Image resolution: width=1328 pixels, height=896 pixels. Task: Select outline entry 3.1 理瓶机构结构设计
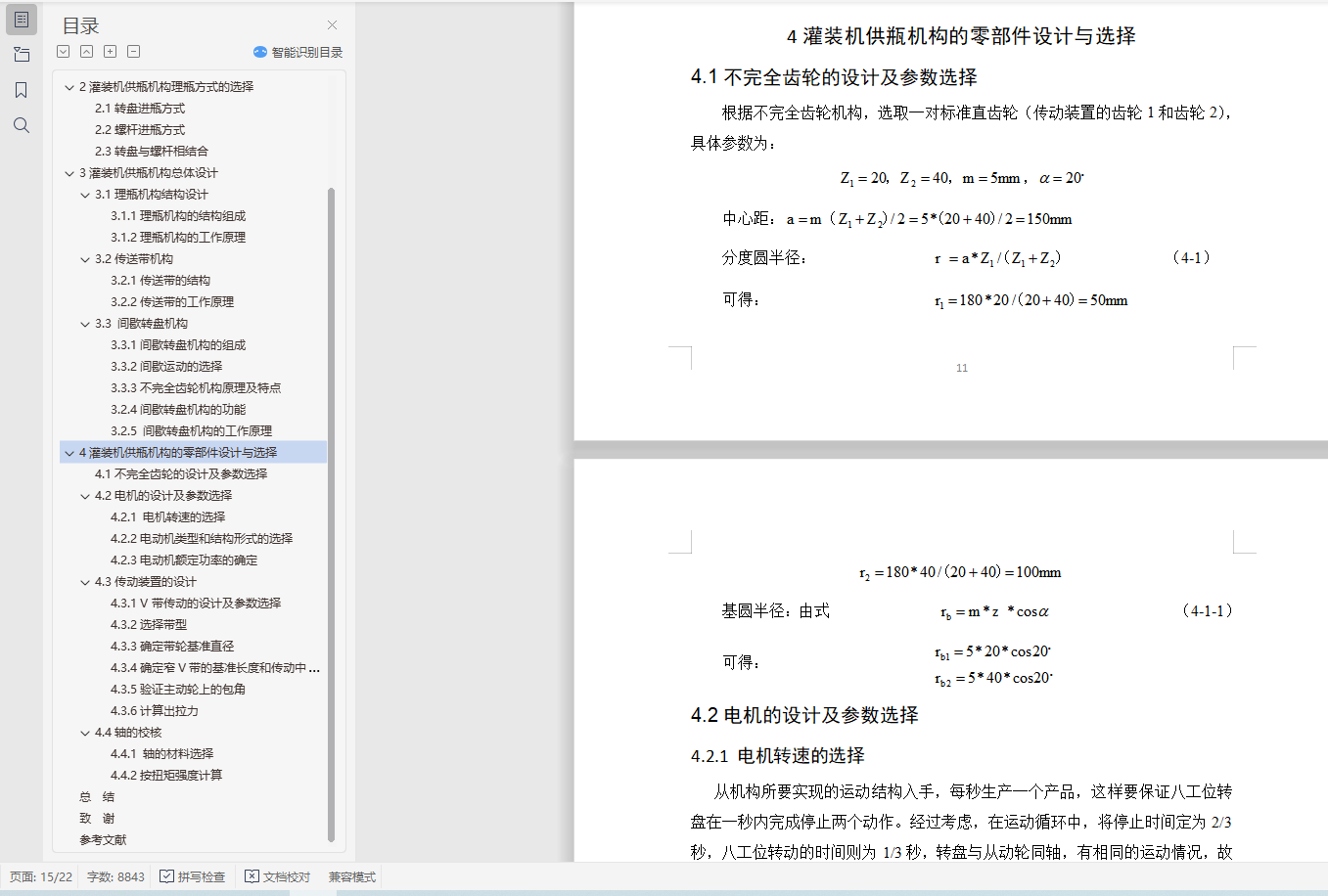[x=152, y=195]
